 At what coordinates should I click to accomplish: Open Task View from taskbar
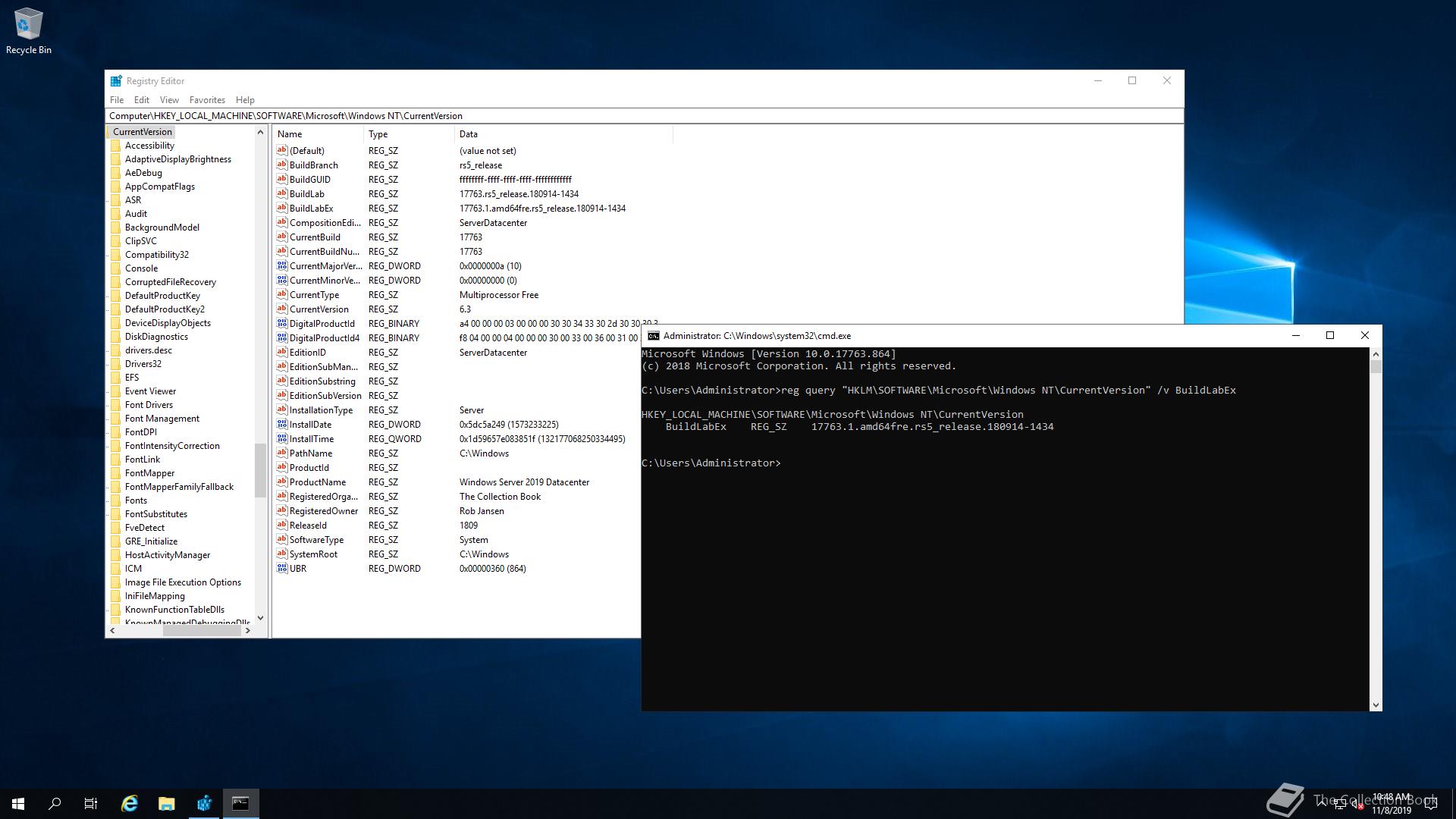click(x=91, y=804)
